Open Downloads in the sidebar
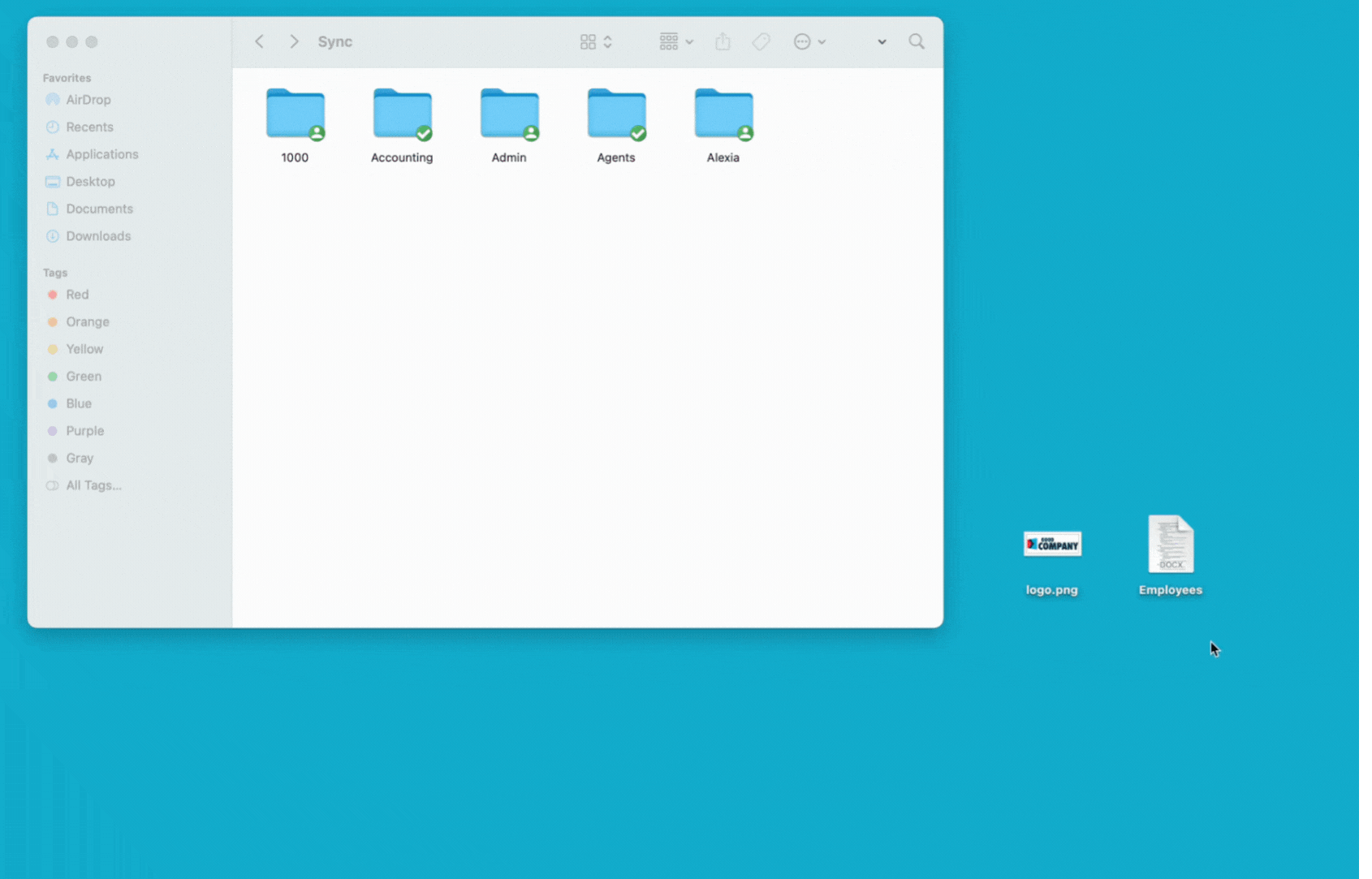The width and height of the screenshot is (1372, 879). 98,236
